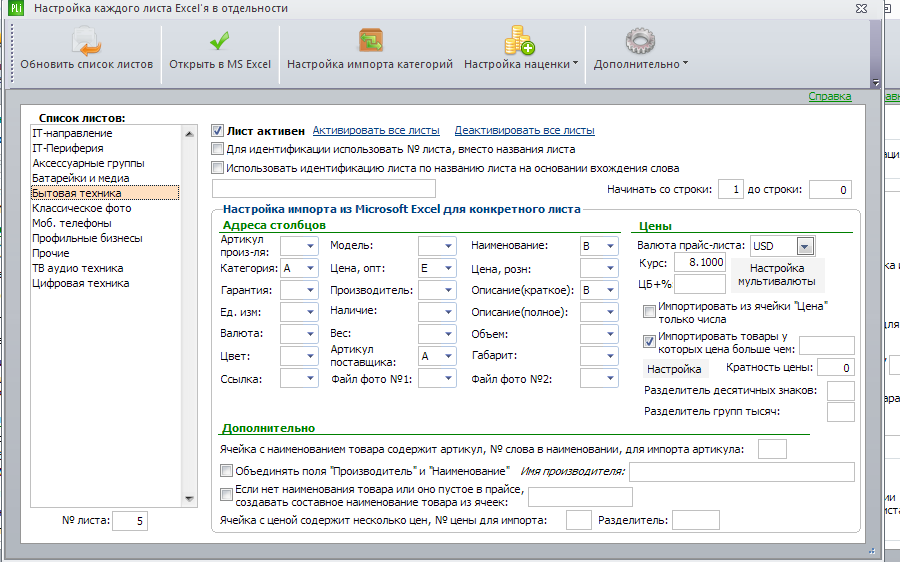Select Прочие sheet in list

(x=51, y=253)
